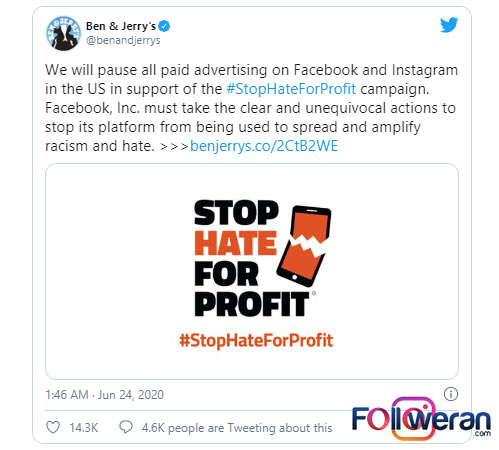Click the tweet info circle icon
This screenshot has width=499, height=450.
coord(451,394)
